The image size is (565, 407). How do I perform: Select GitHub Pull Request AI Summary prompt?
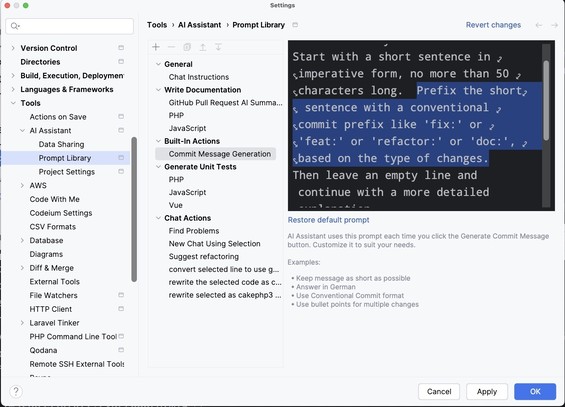225,103
